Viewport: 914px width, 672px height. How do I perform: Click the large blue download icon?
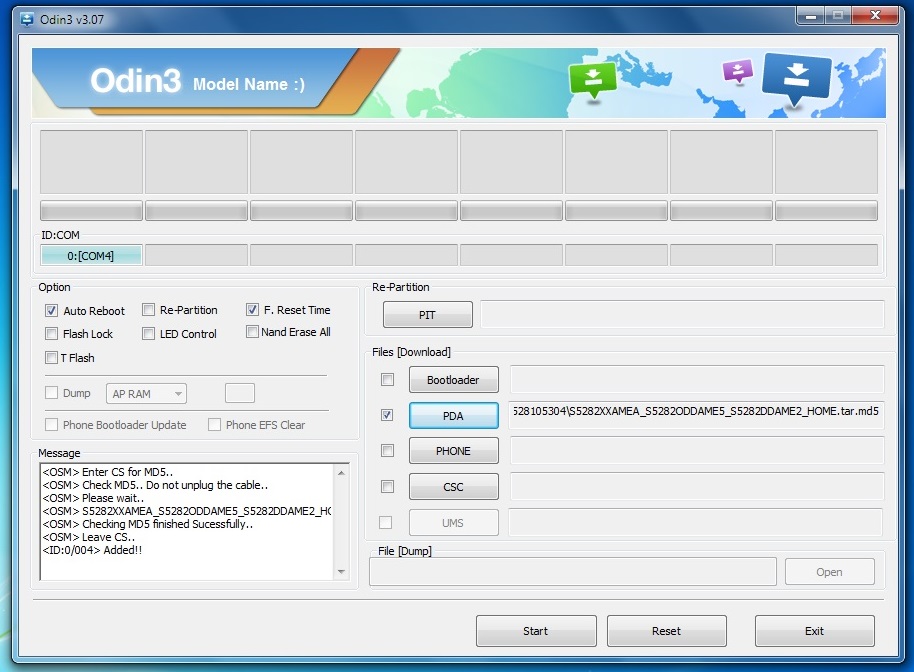point(795,77)
